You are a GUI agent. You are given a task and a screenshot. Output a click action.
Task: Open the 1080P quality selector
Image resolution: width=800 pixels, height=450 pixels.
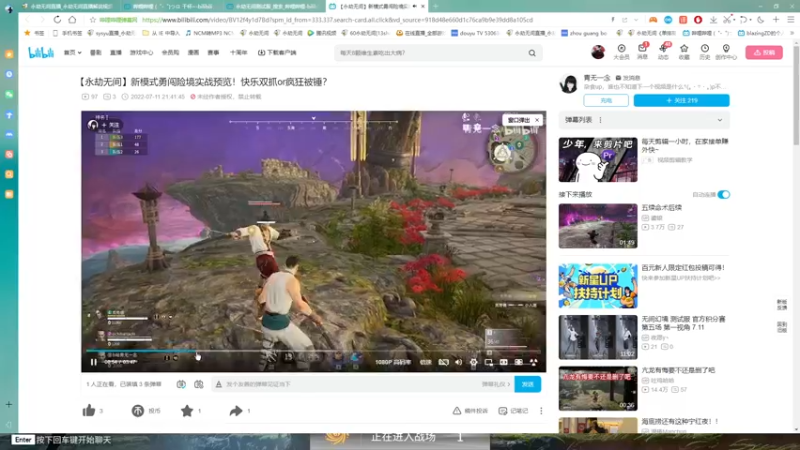(393, 362)
